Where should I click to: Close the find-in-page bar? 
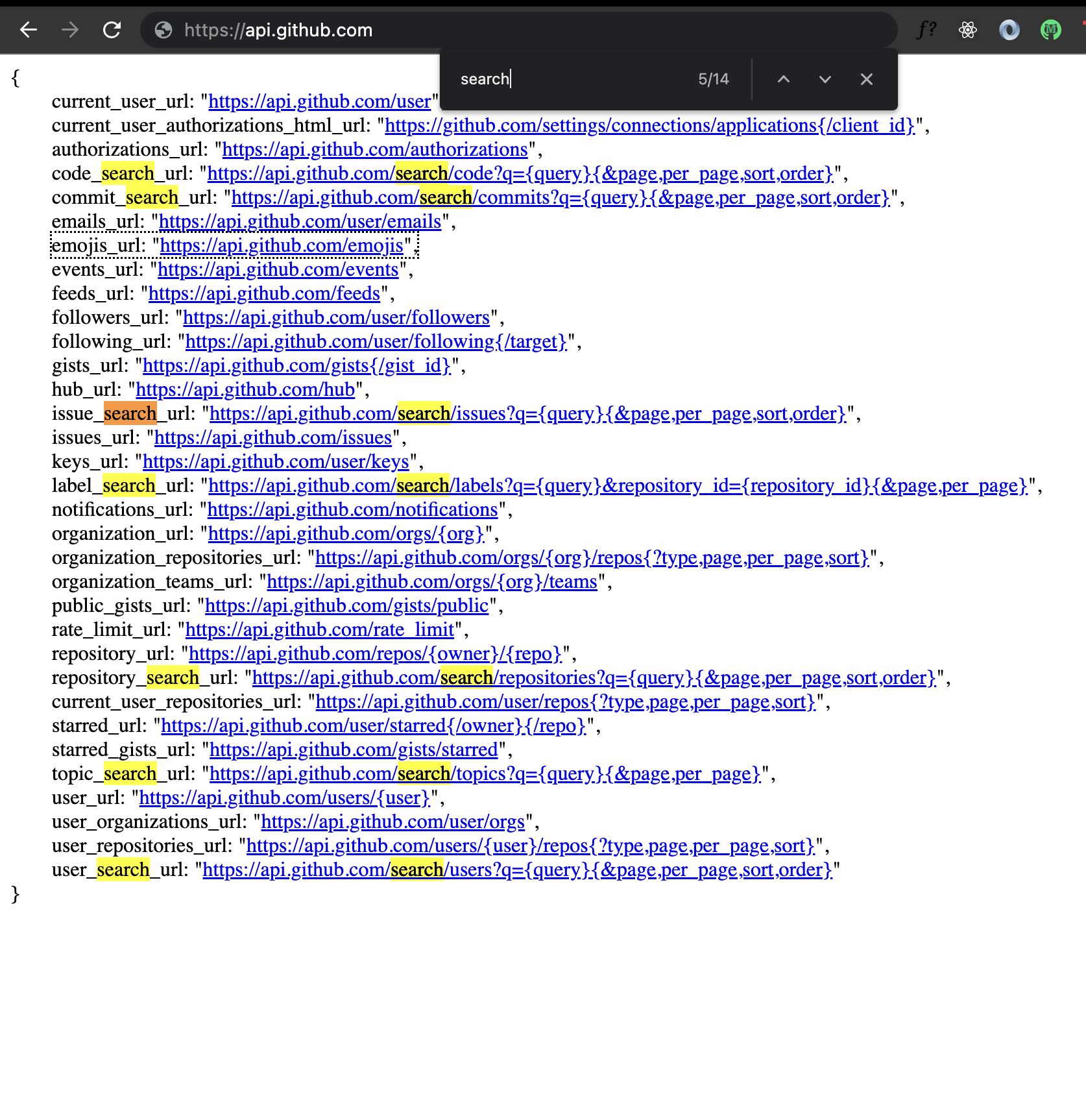pos(867,79)
